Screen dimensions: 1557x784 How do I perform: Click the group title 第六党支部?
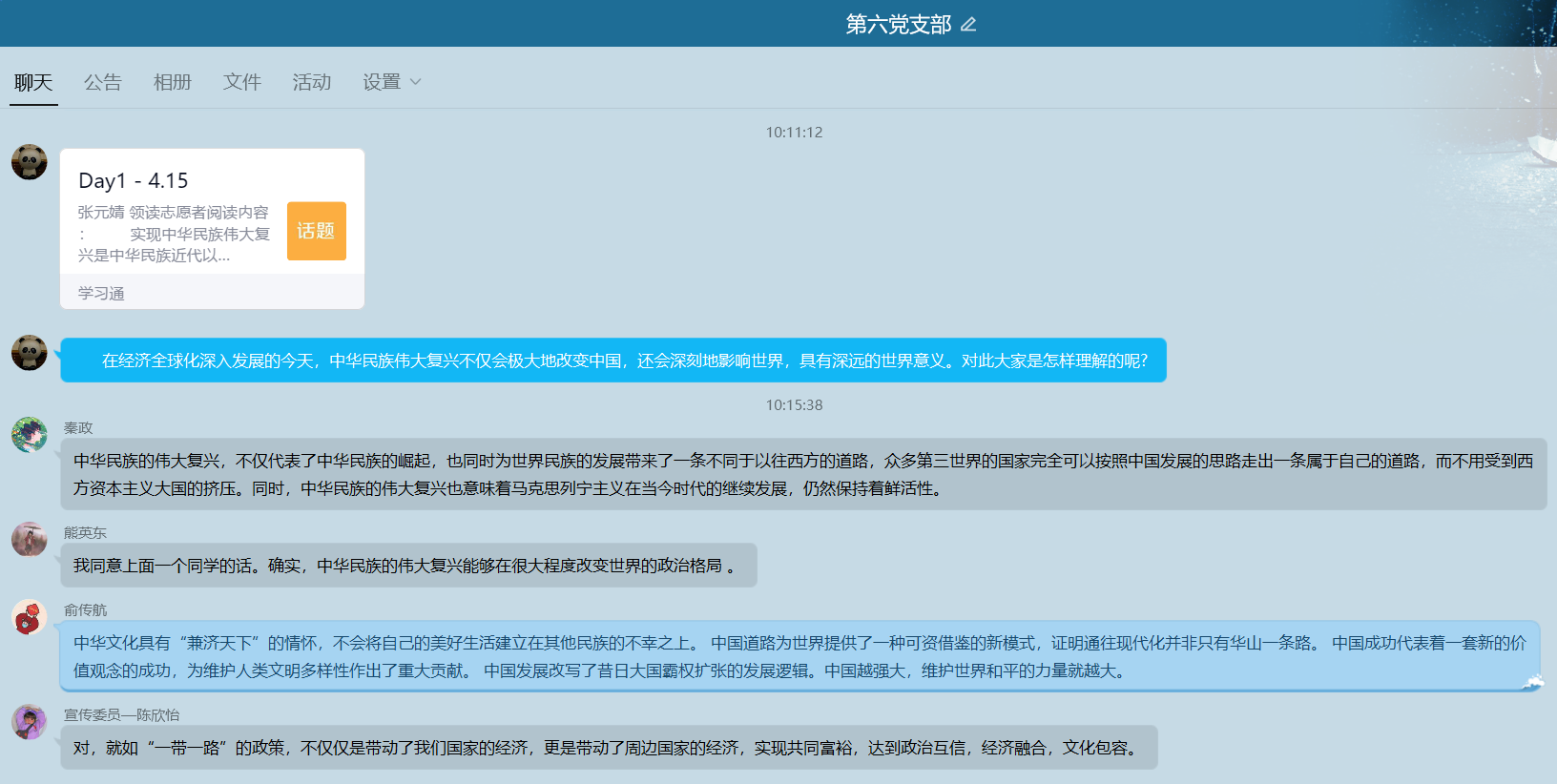pyautogui.click(x=898, y=25)
